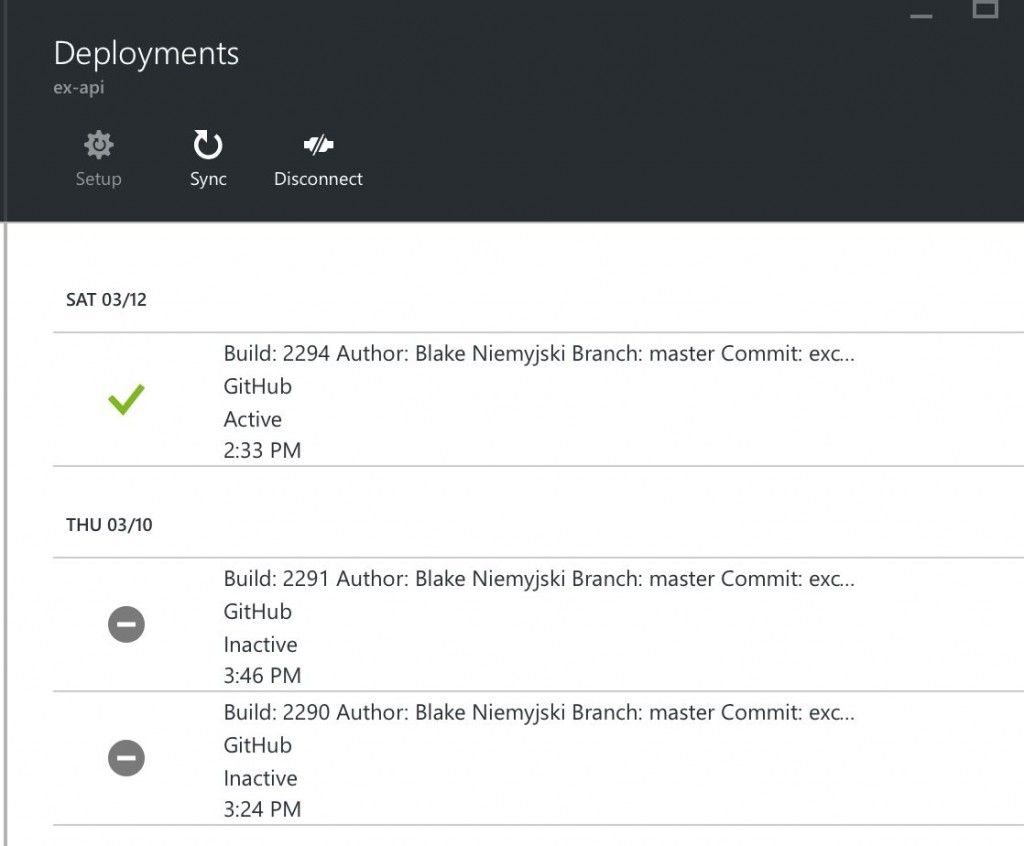Click the GitHub source label under build 2290

point(257,745)
